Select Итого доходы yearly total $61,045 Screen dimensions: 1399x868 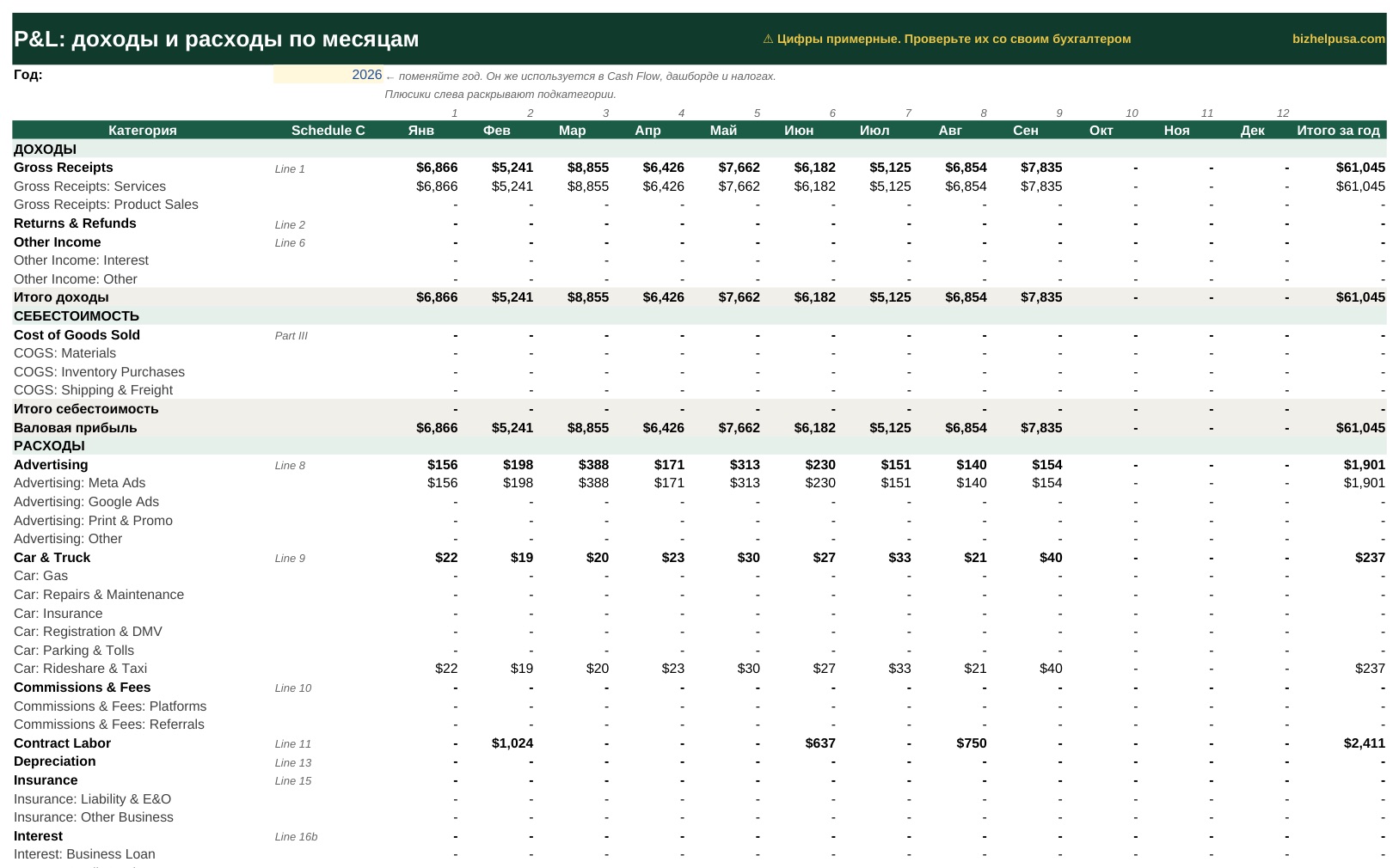(1360, 297)
